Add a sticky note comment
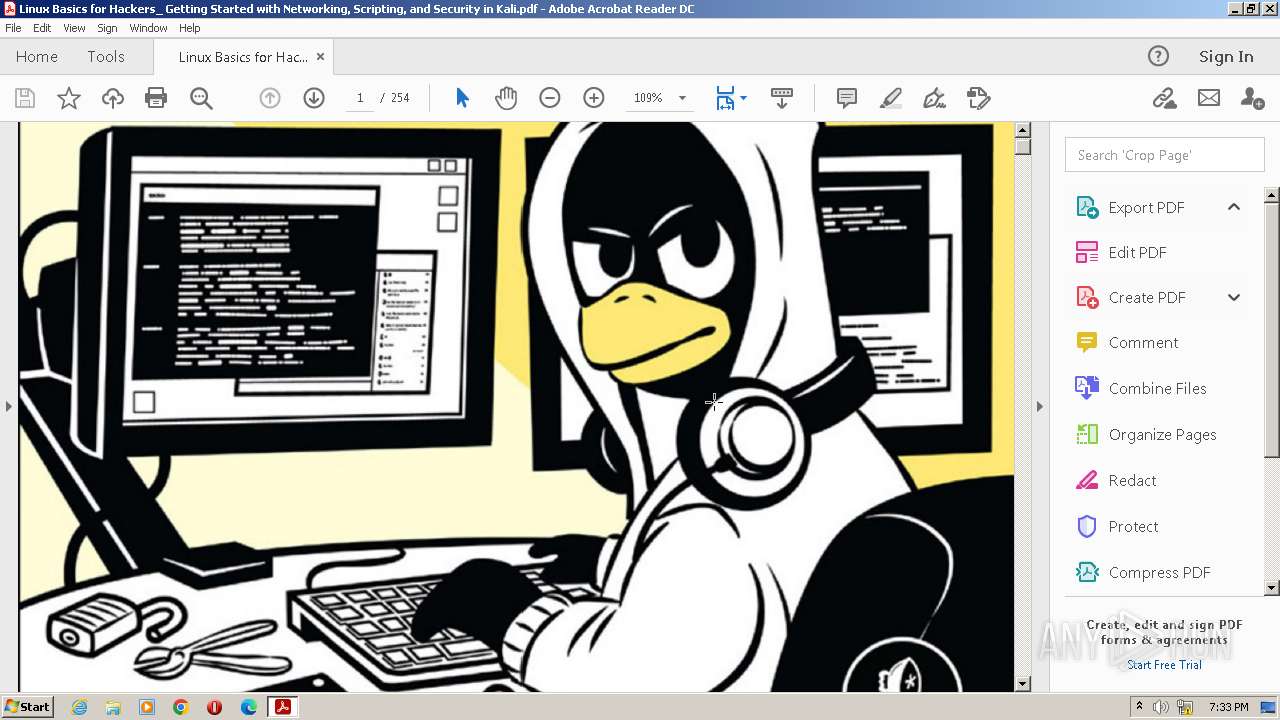The width and height of the screenshot is (1280, 720). coord(847,98)
